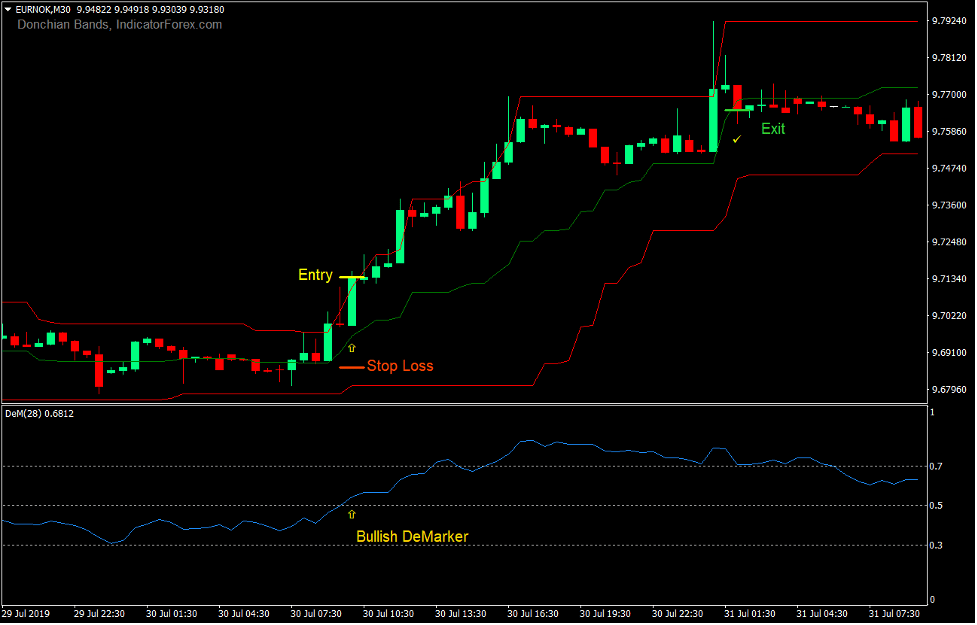Click the Donchian Bands, IndicatorForex.com title text
Viewport: 977px width, 625px height.
point(119,24)
